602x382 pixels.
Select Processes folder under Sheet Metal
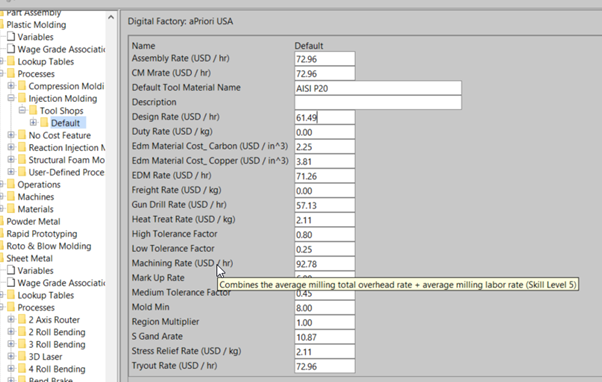coord(31,307)
